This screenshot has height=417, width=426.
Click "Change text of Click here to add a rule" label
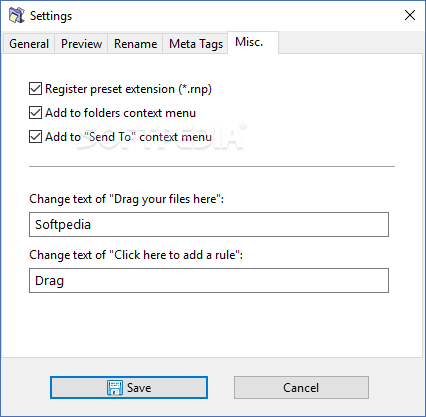(136, 255)
